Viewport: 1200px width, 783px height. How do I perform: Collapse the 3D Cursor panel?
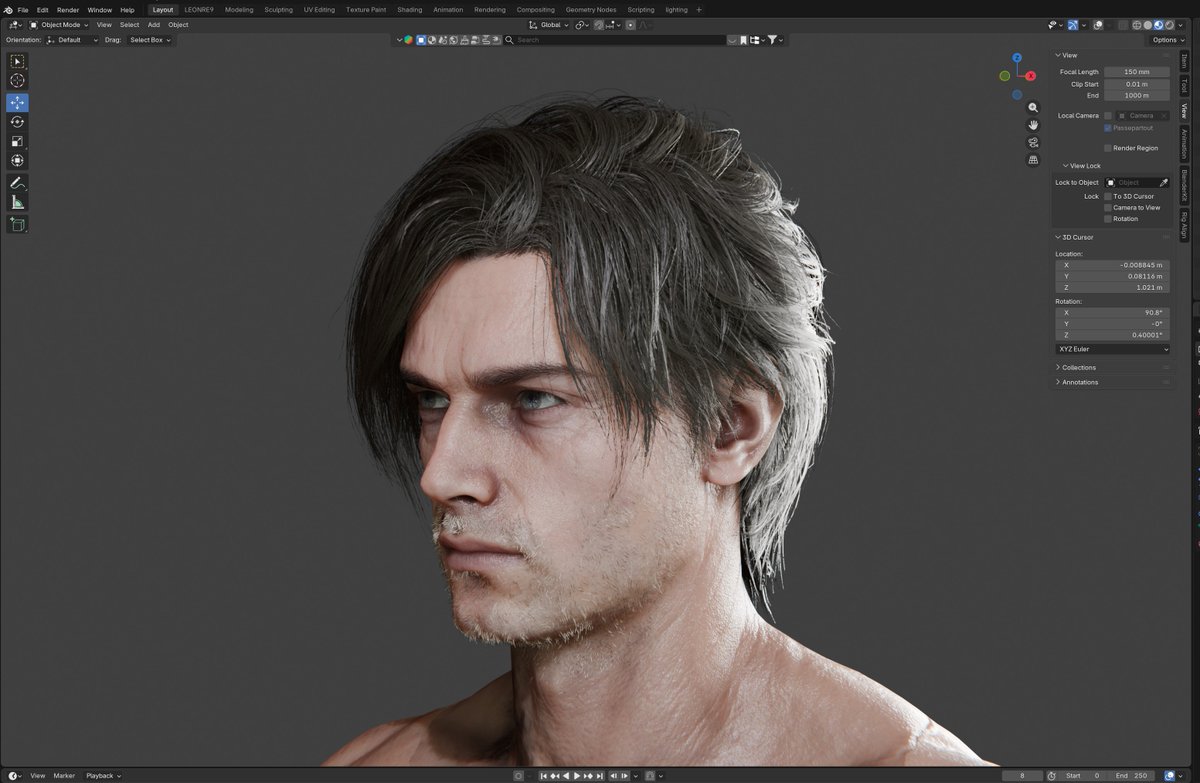[1059, 237]
